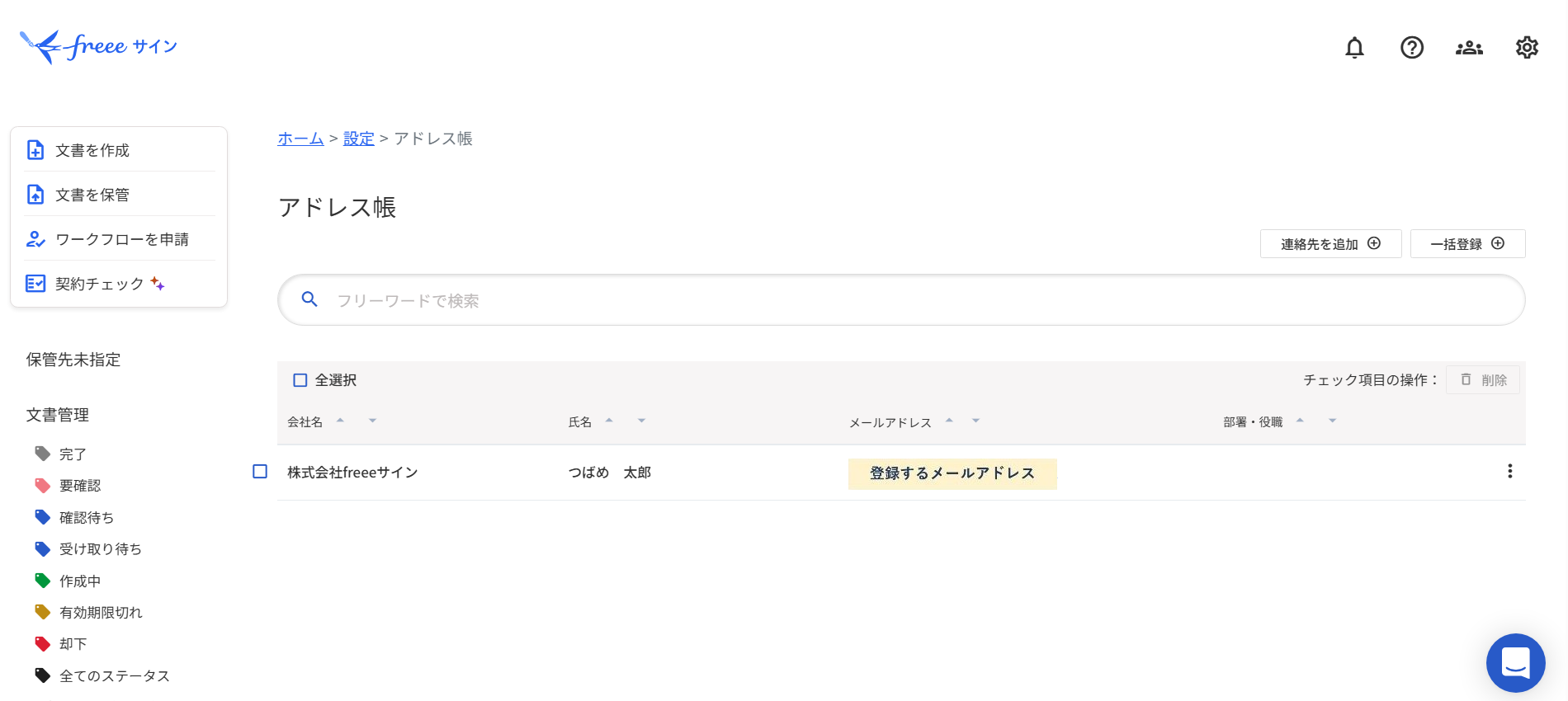The image size is (1568, 701).
Task: Focus the フリーワードで検索 search field
Action: 901,300
